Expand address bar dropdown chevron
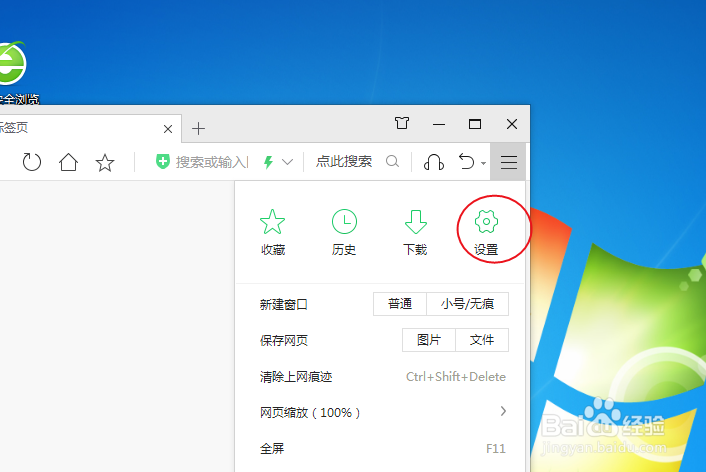 (x=287, y=162)
